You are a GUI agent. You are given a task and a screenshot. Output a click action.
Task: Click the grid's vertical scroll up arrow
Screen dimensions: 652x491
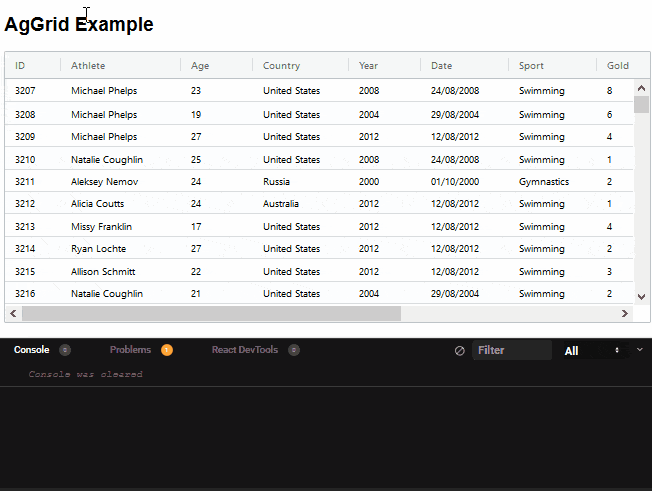tap(641, 88)
